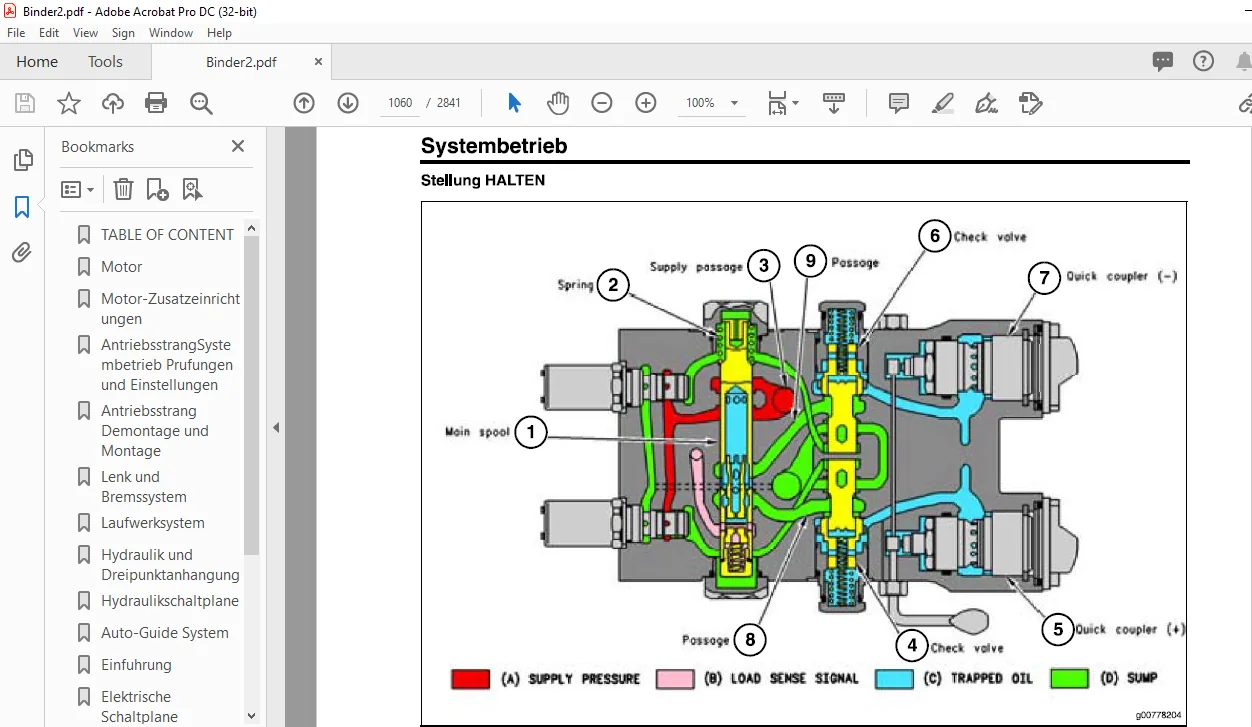
Task: Open AntriebsstrangSystembetrieb Prufungen bookmark
Action: 167,364
